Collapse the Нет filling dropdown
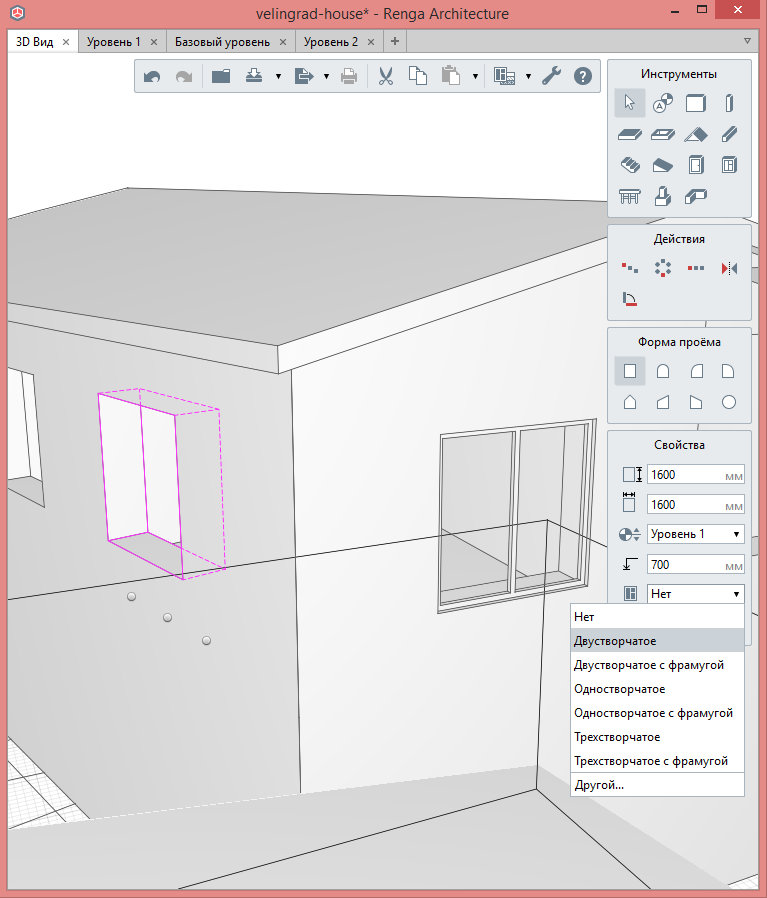767x898 pixels. coord(695,594)
